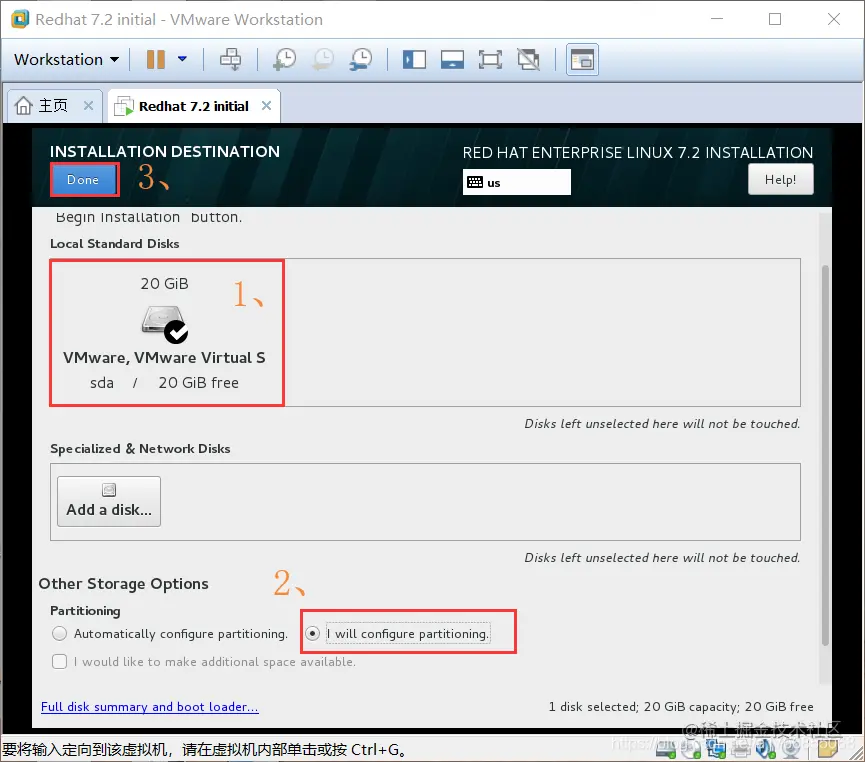
Task: Click the installer vertical scrollbar
Action: tap(825, 455)
